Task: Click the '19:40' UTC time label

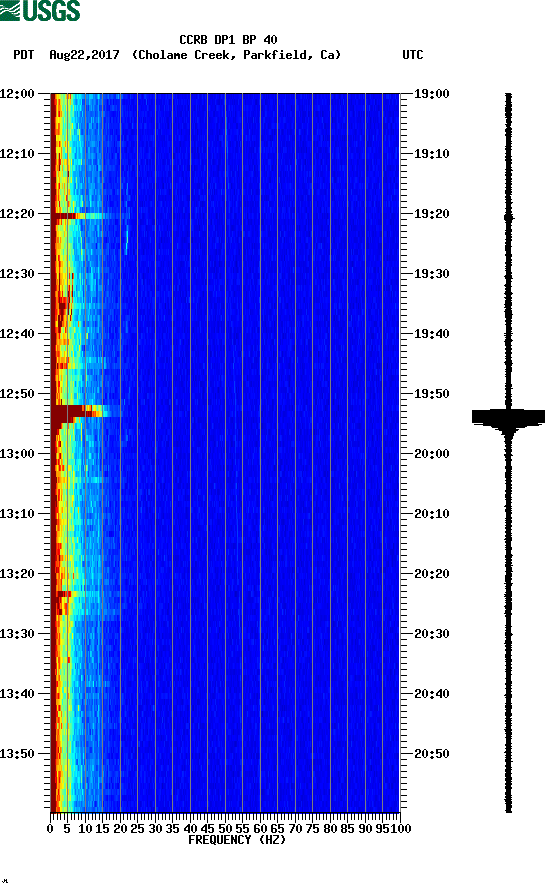Action: 431,334
